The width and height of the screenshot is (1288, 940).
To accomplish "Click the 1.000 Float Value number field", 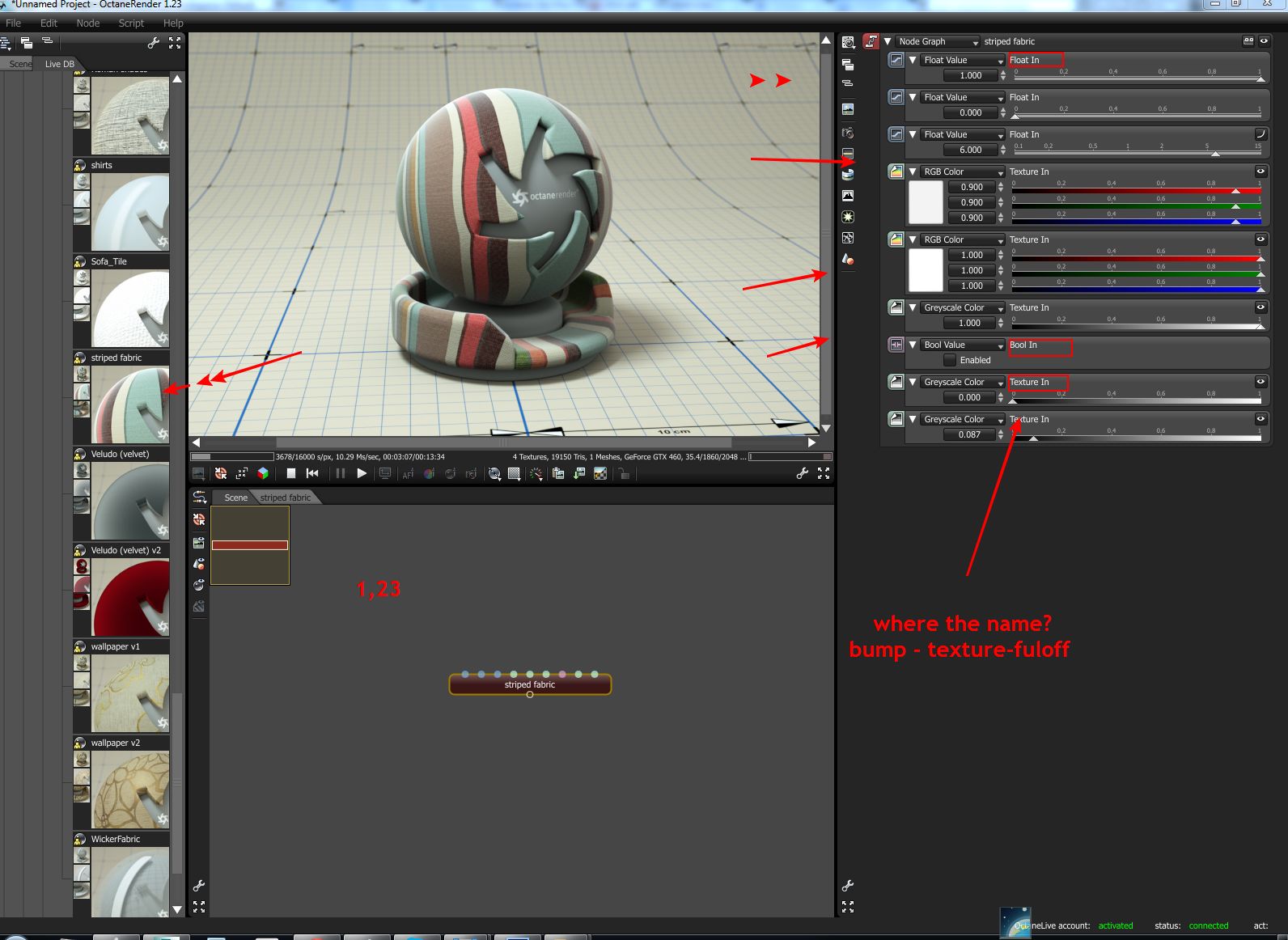I will pyautogui.click(x=971, y=75).
